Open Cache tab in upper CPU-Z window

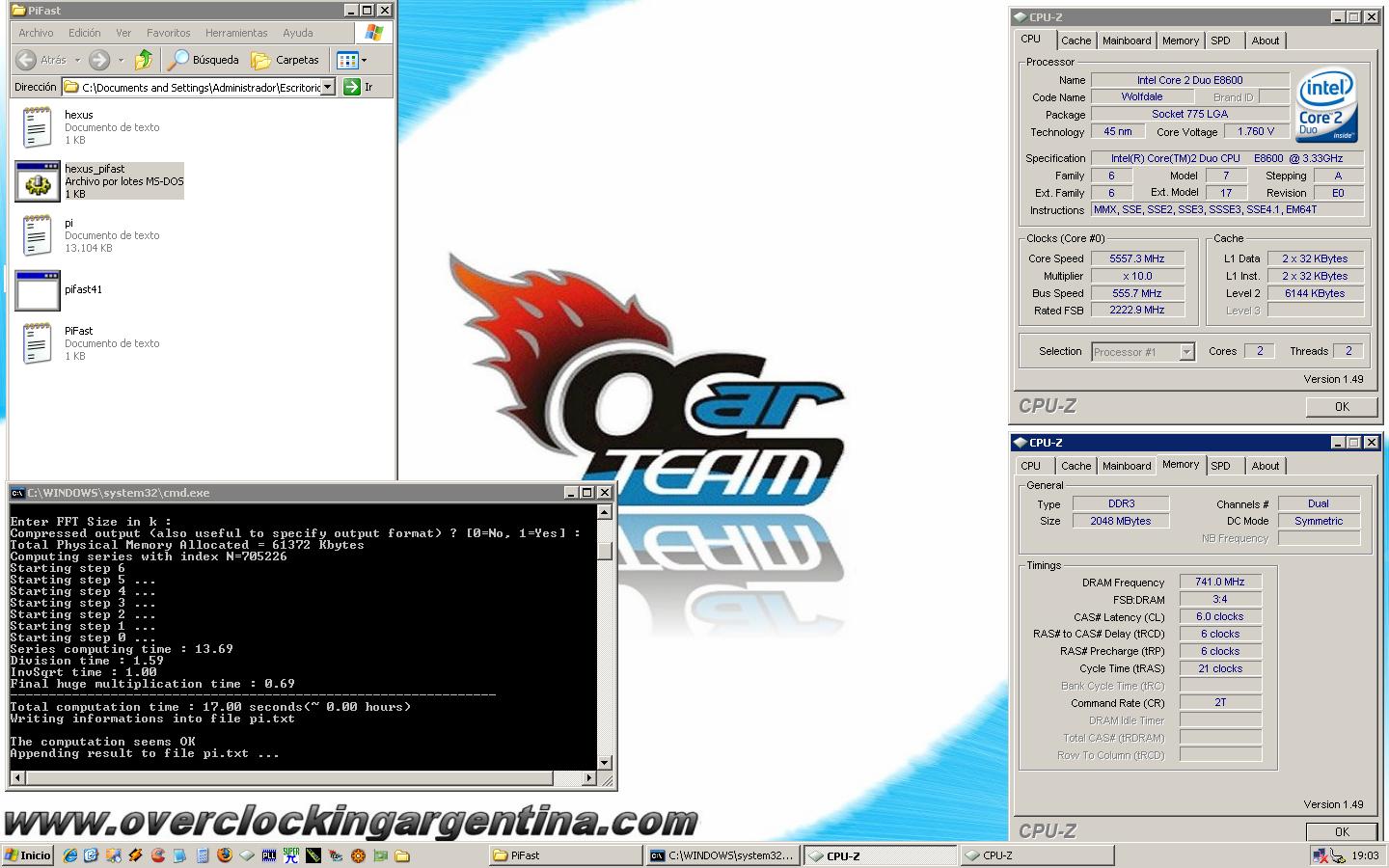[1076, 41]
